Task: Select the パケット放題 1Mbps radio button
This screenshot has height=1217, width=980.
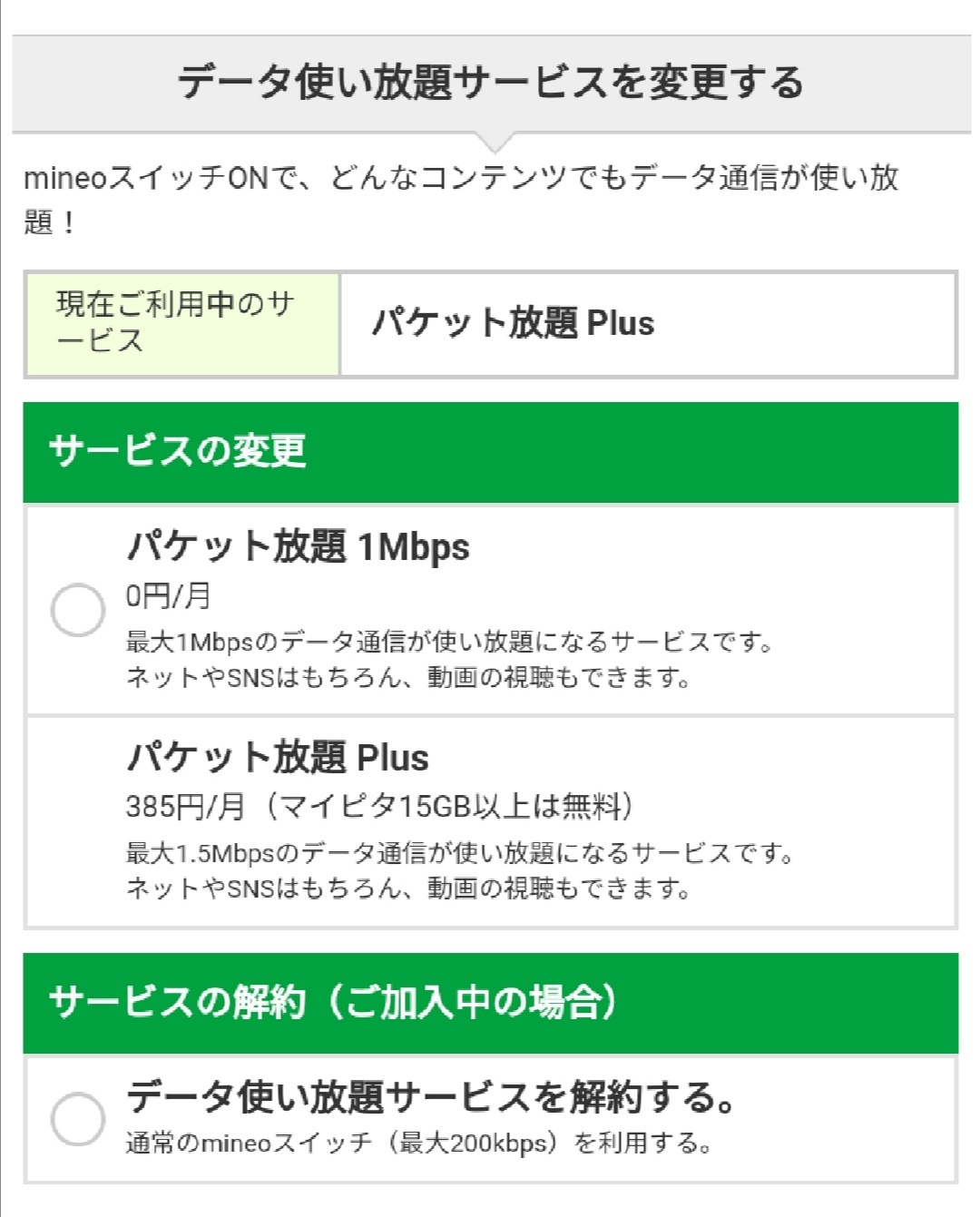Action: [x=78, y=610]
